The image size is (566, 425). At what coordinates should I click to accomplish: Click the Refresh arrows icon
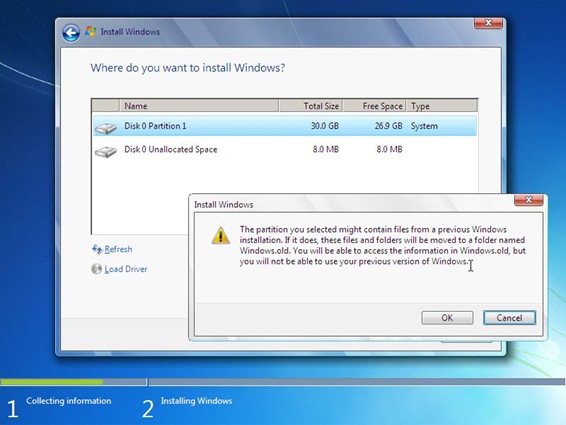97,249
